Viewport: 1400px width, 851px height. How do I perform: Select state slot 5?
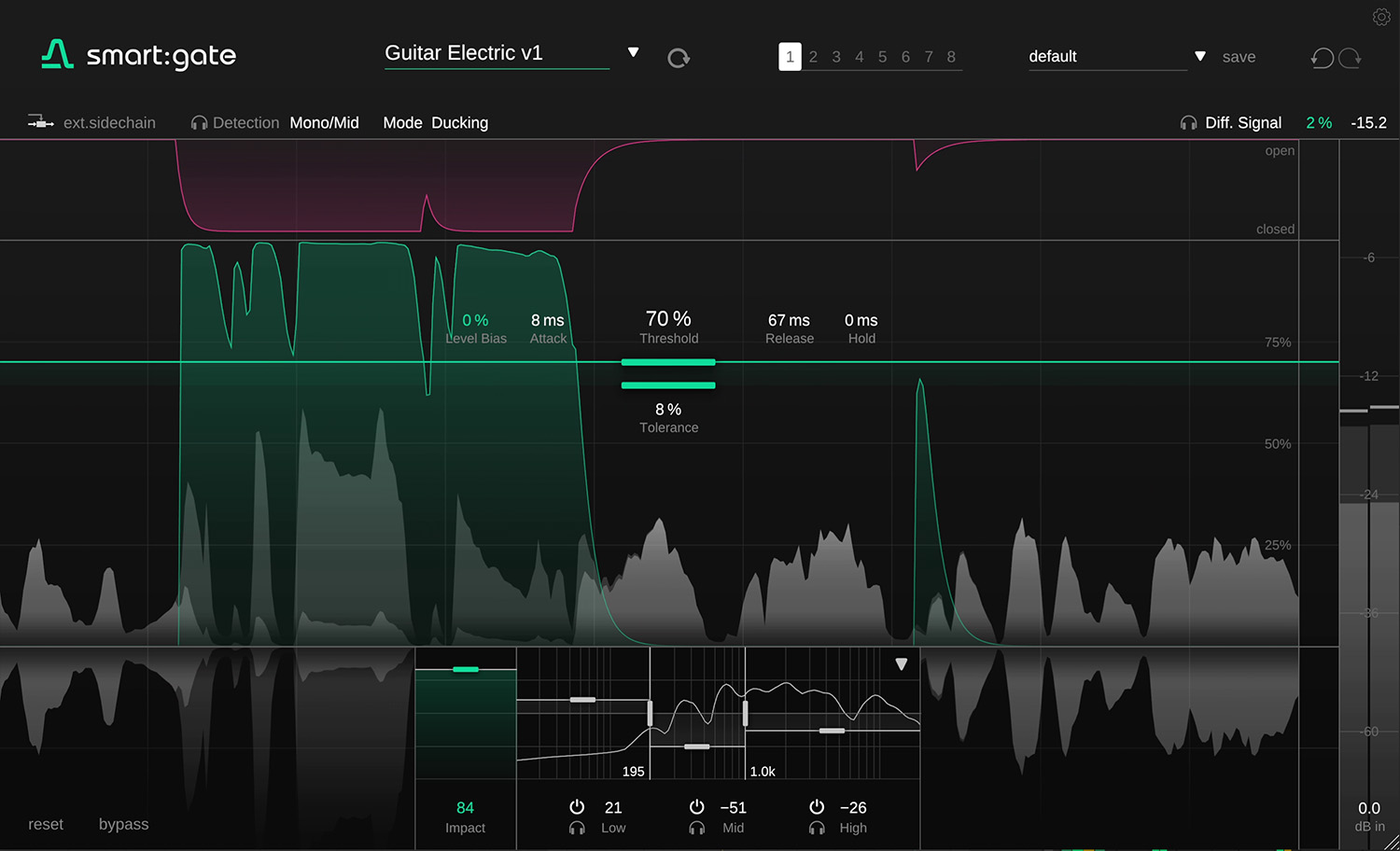coord(882,57)
